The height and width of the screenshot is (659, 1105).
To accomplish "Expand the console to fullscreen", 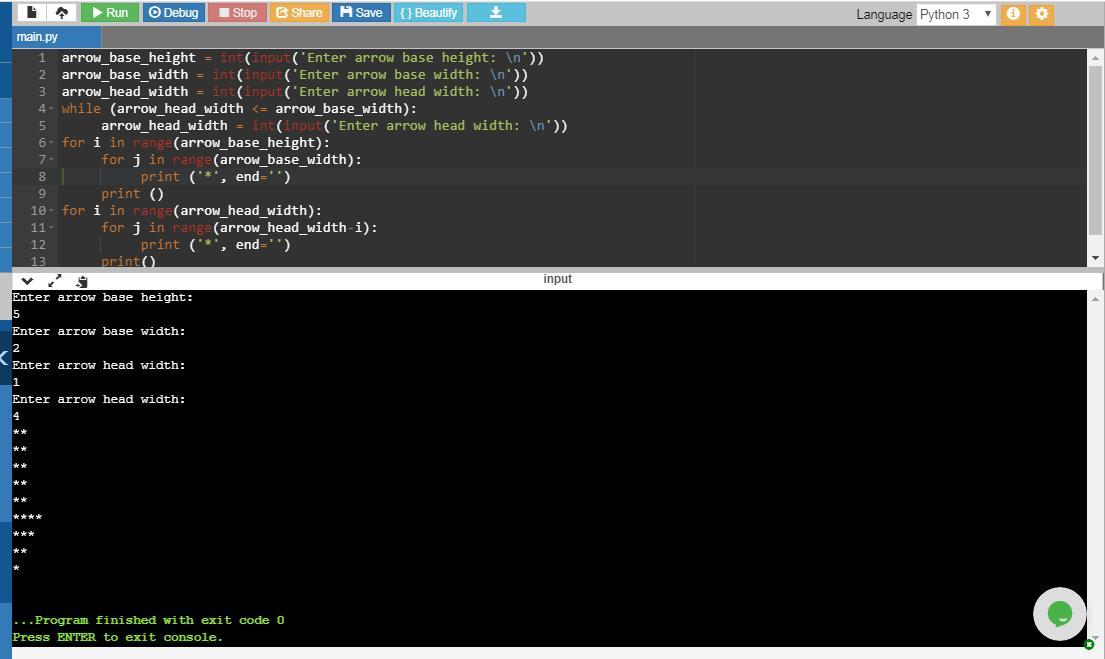I will point(54,281).
